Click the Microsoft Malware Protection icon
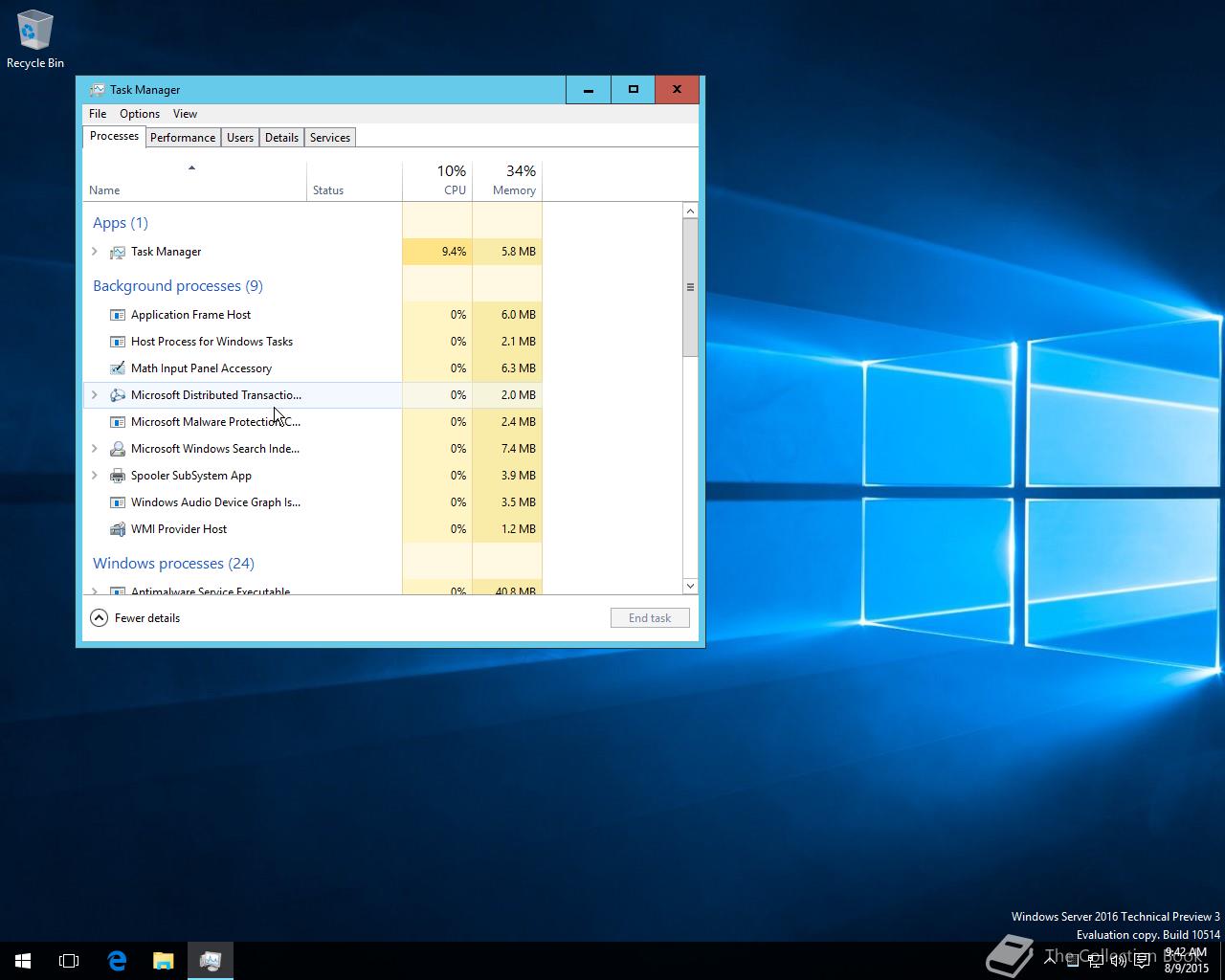Screen dimensions: 1225x980 (x=118, y=422)
